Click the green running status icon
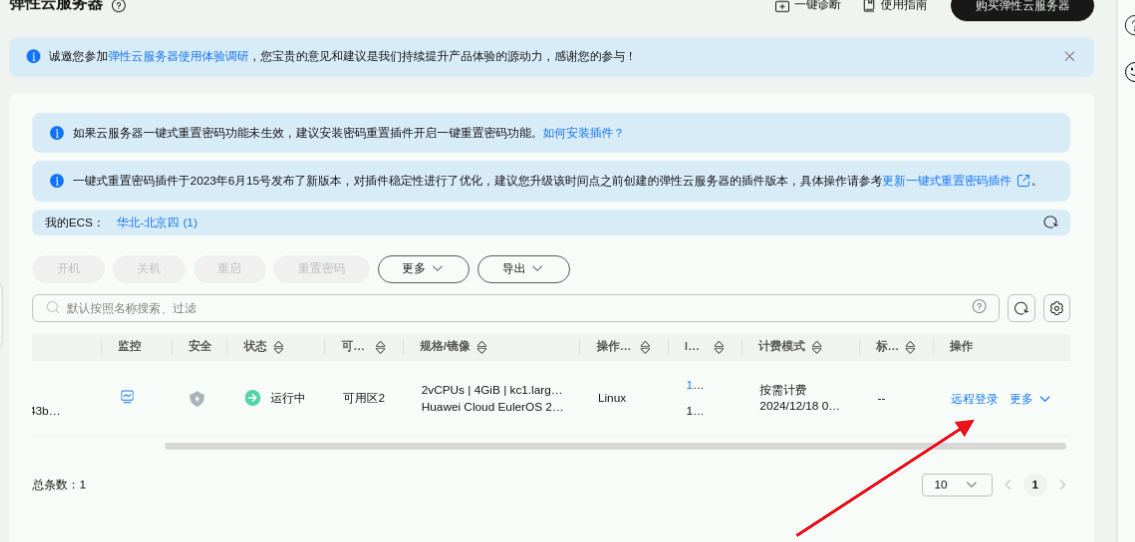 252,398
